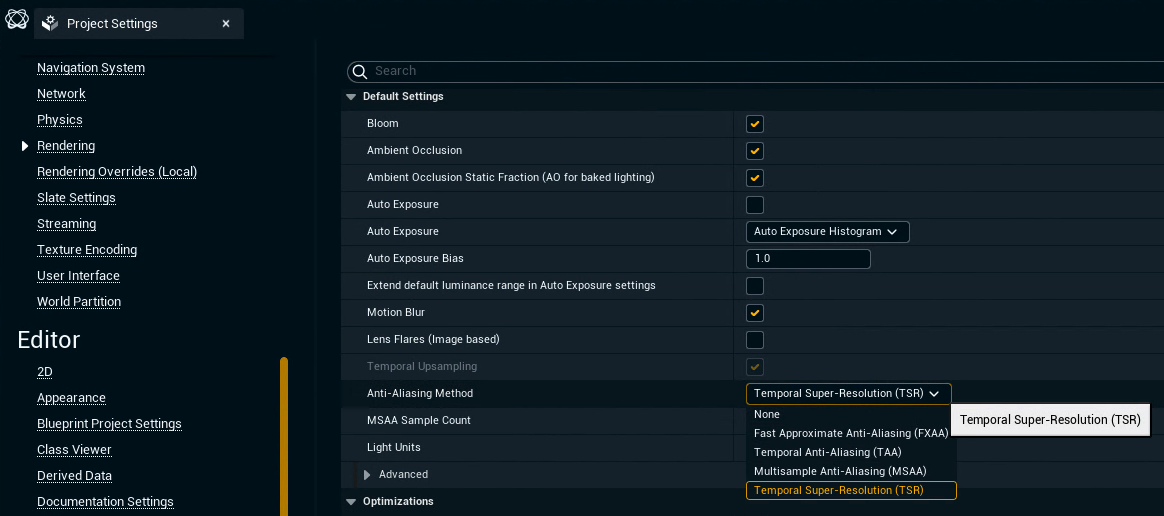Viewport: 1164px width, 516px height.
Task: Select Multisample Anti-Aliasing (MSAA) from list
Action: click(840, 471)
